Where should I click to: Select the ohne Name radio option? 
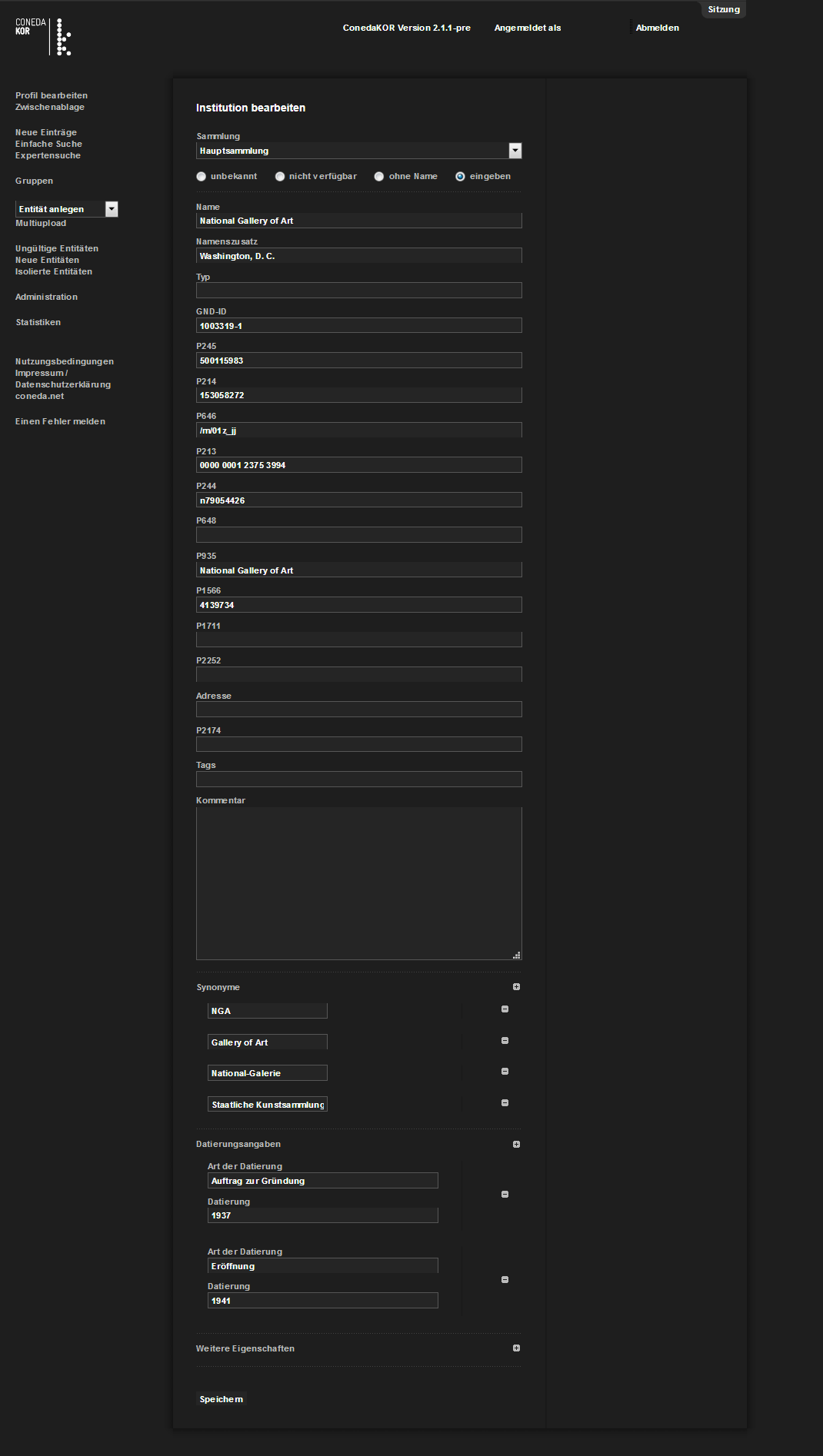[379, 177]
